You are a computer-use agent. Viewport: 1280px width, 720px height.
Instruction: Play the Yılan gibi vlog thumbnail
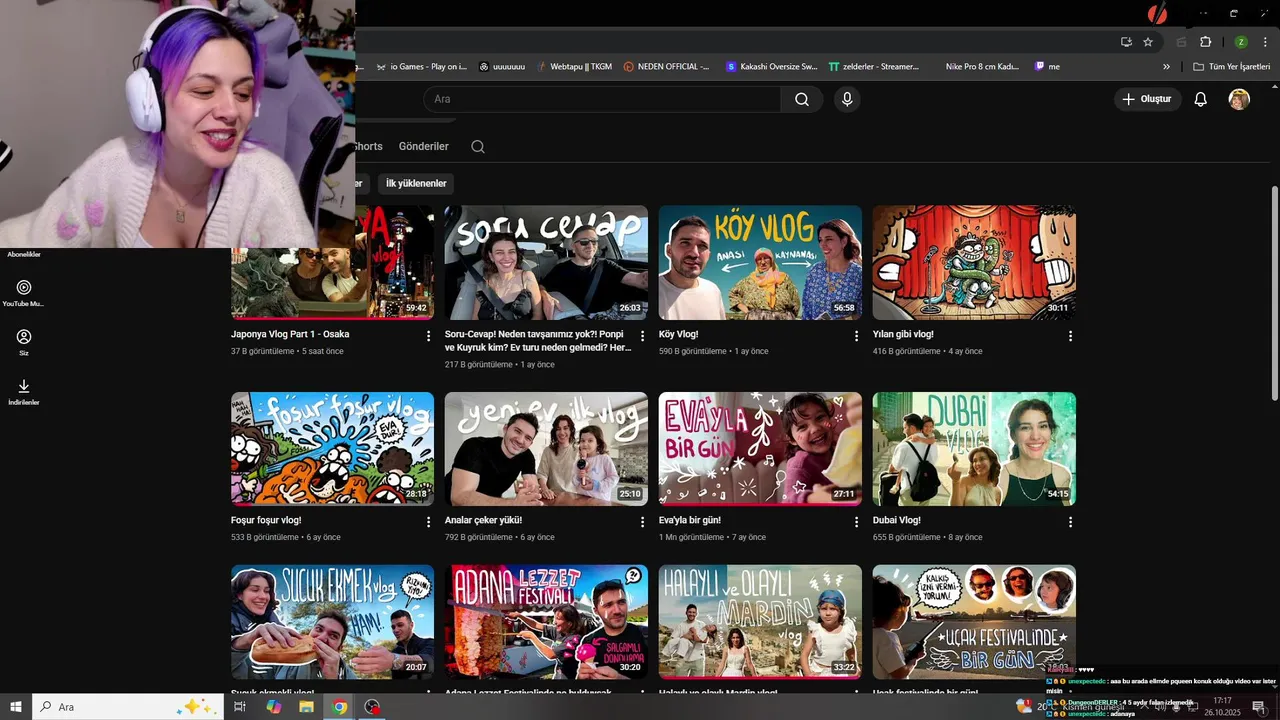(x=974, y=263)
